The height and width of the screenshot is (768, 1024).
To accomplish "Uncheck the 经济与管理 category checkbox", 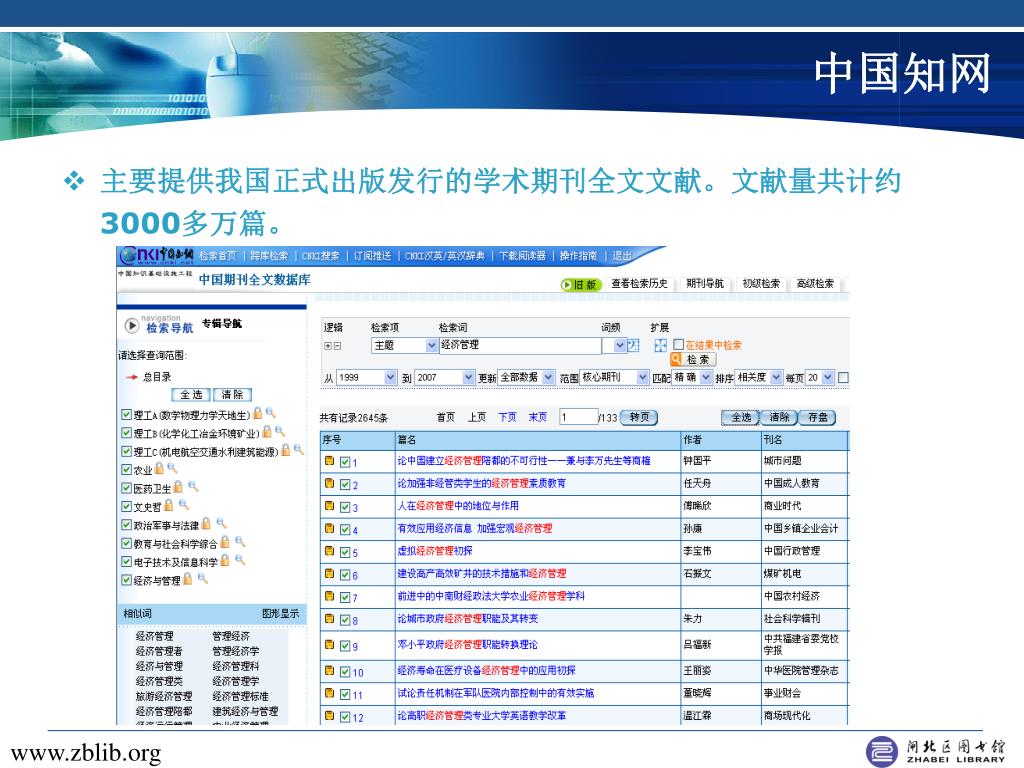I will click(x=127, y=579).
